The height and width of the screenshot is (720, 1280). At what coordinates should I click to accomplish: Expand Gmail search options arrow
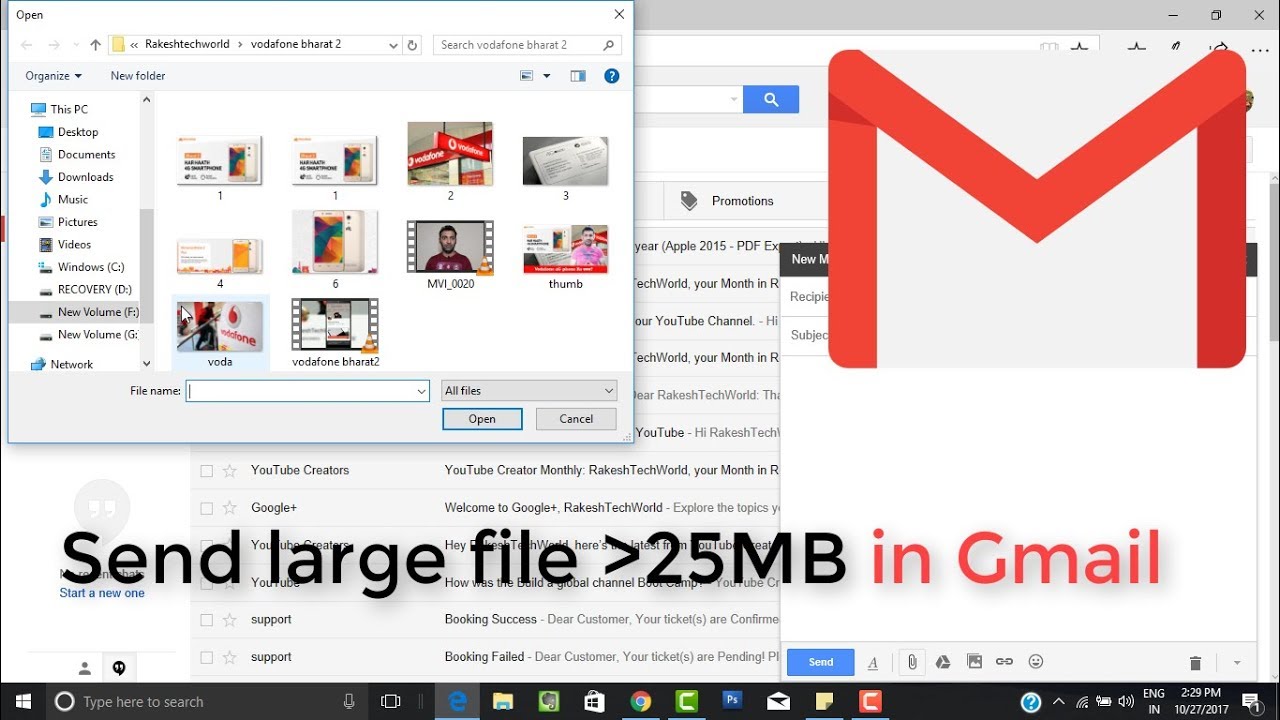pyautogui.click(x=734, y=99)
